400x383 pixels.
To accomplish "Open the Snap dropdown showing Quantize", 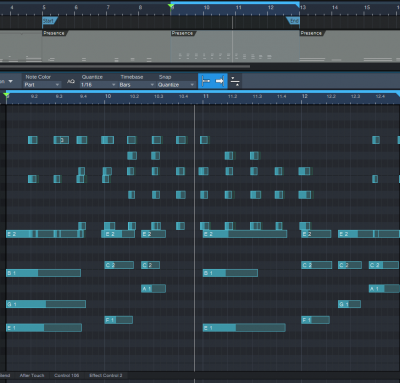I will (176, 85).
